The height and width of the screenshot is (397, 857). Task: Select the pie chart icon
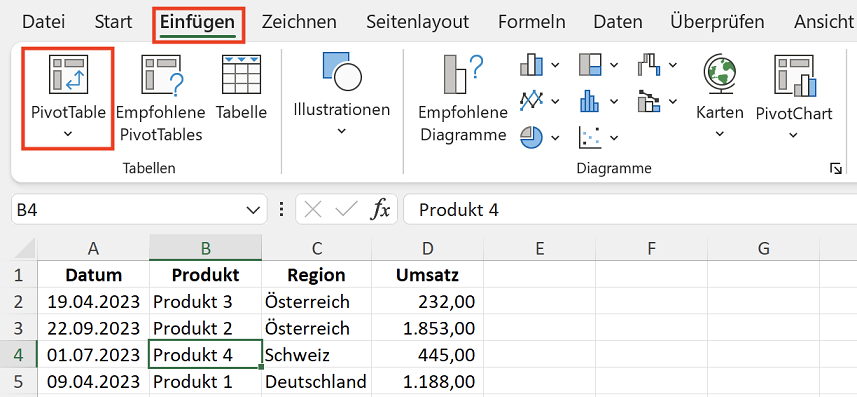tap(531, 137)
